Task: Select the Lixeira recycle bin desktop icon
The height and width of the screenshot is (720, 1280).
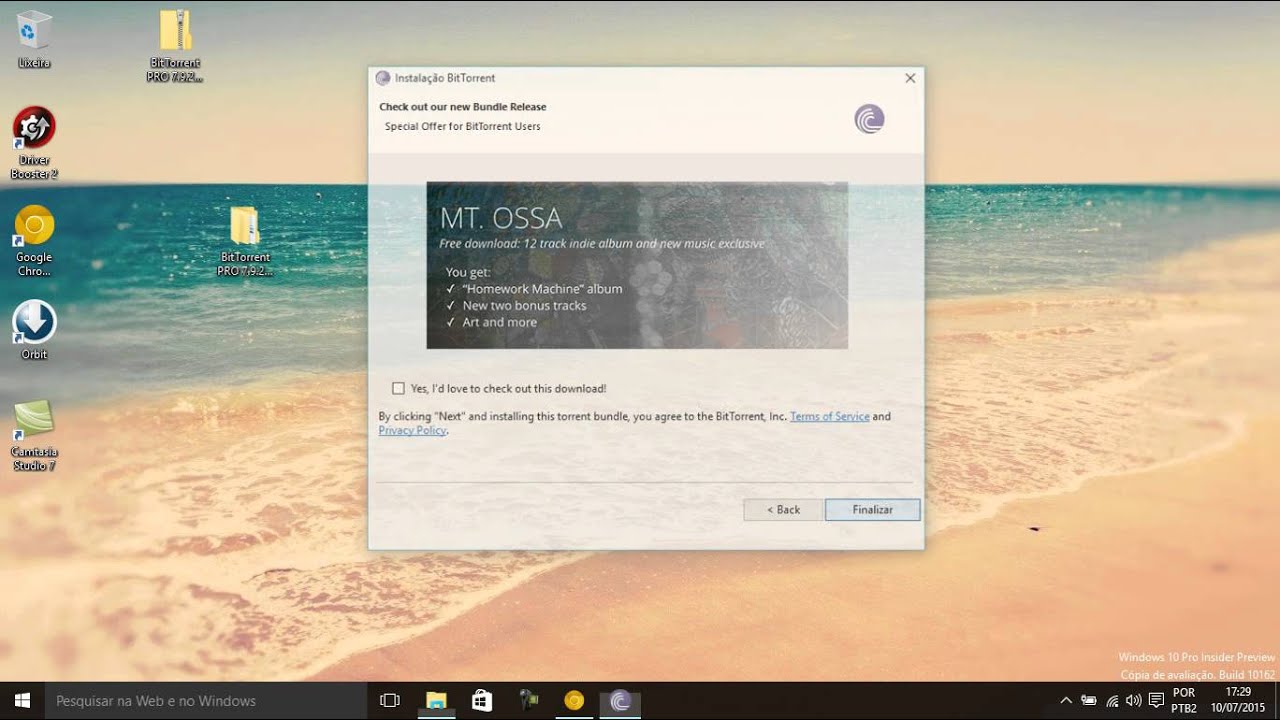Action: (x=34, y=40)
